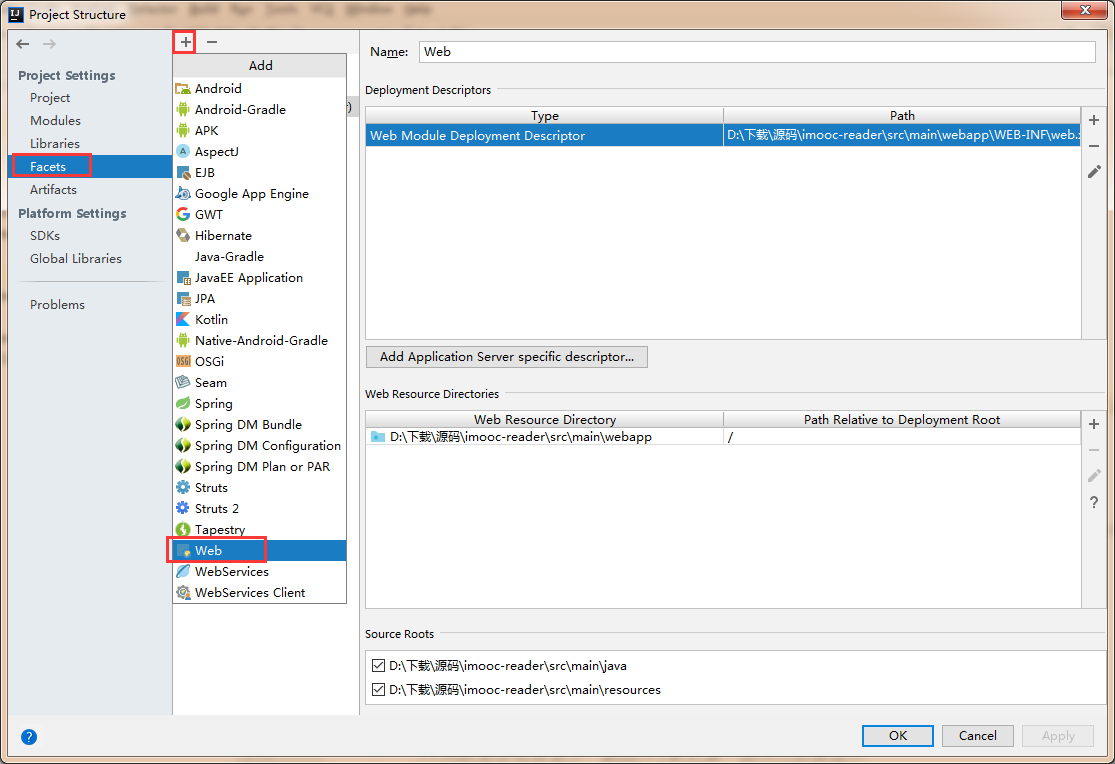Choose Kotlin facet
1115x764 pixels.
pos(260,319)
